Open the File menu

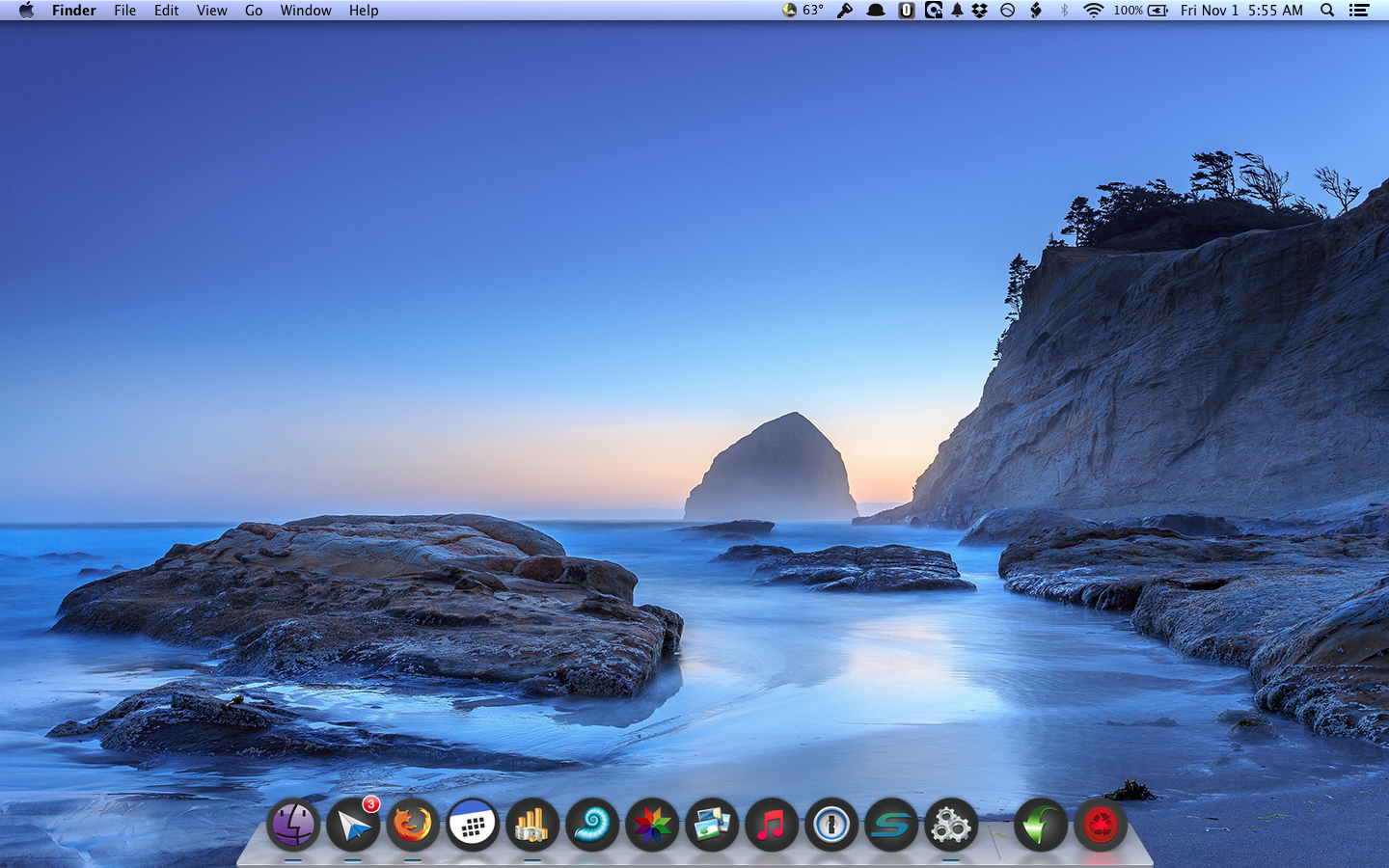[x=124, y=11]
